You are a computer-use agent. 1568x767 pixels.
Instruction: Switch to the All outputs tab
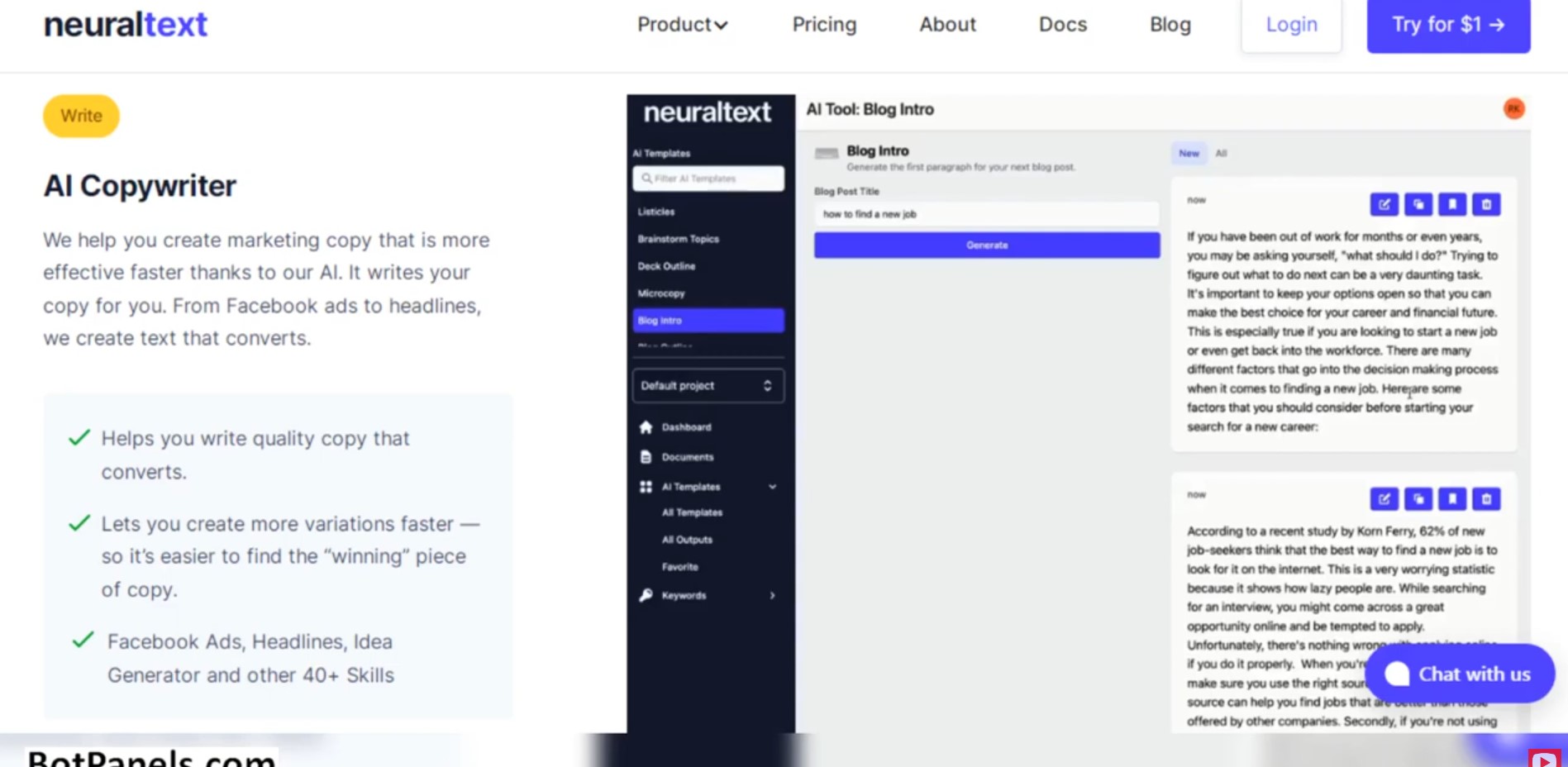pyautogui.click(x=1221, y=153)
